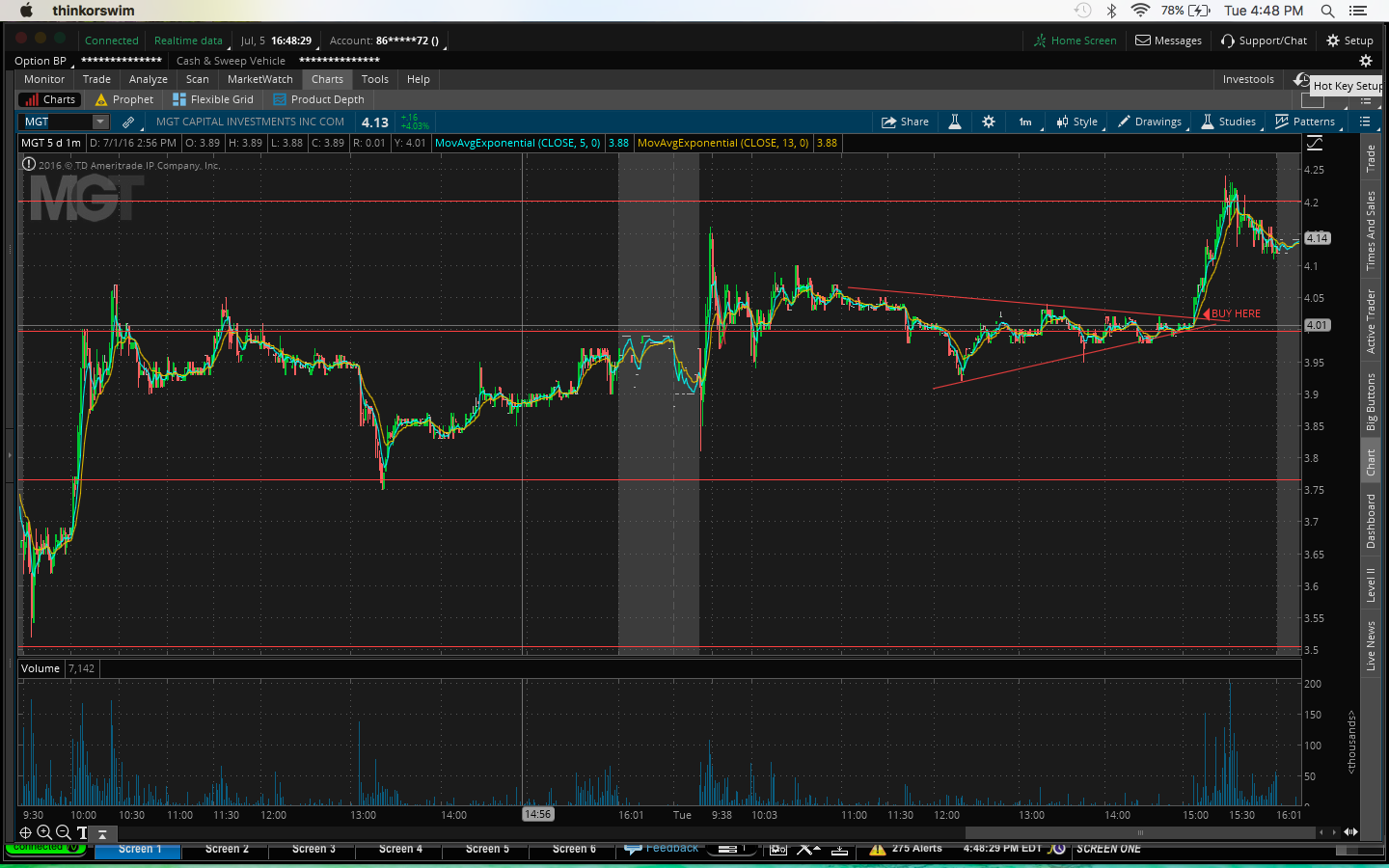Open the Style dropdown
The height and width of the screenshot is (868, 1389).
[x=1077, y=122]
